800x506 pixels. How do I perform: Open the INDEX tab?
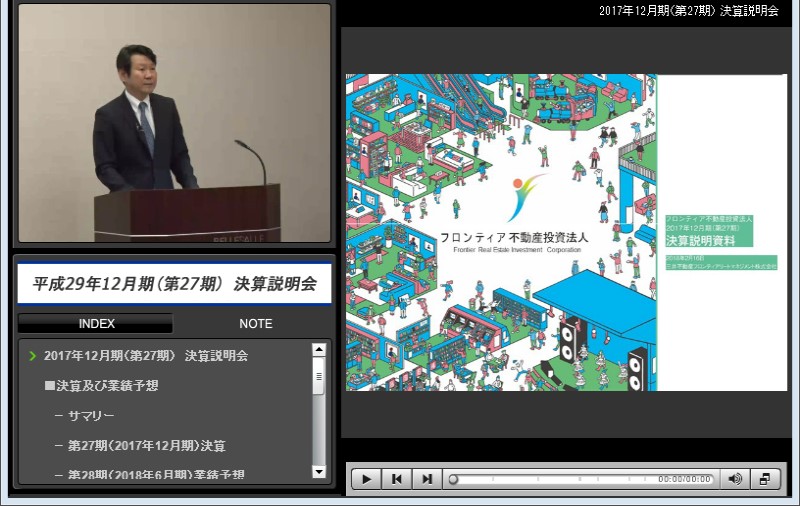click(x=96, y=323)
